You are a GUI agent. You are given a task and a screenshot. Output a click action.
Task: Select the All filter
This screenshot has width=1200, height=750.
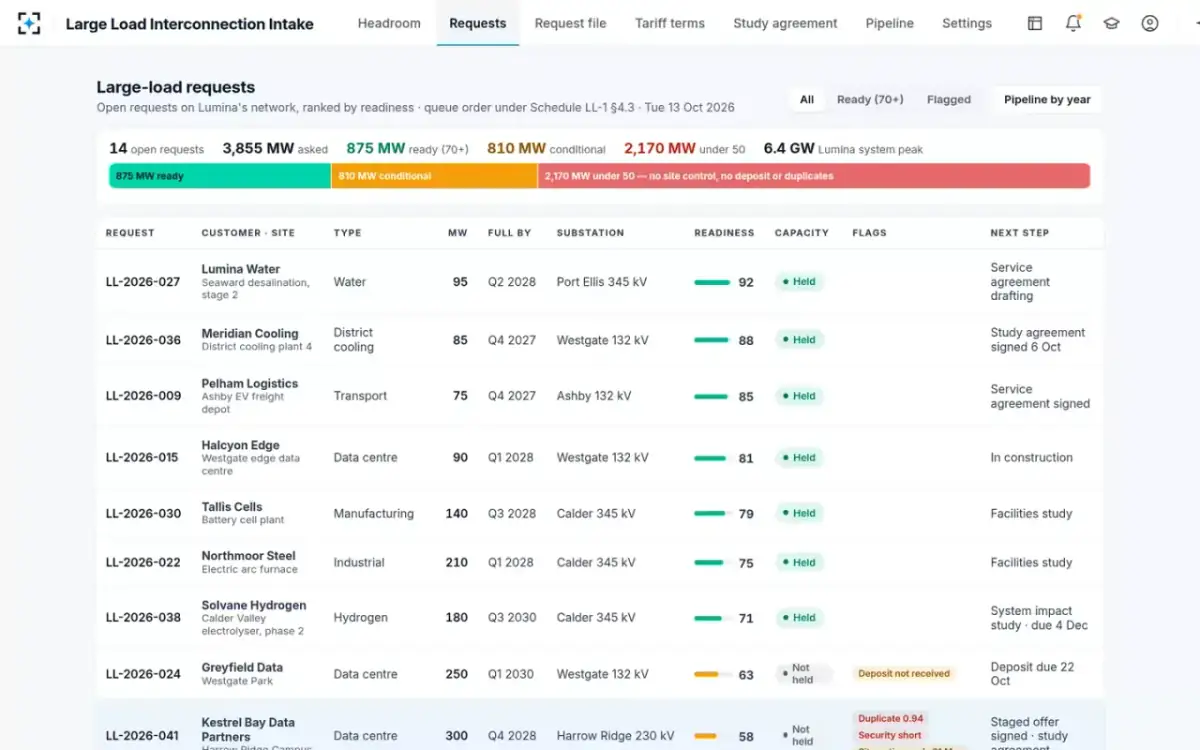[x=807, y=100]
